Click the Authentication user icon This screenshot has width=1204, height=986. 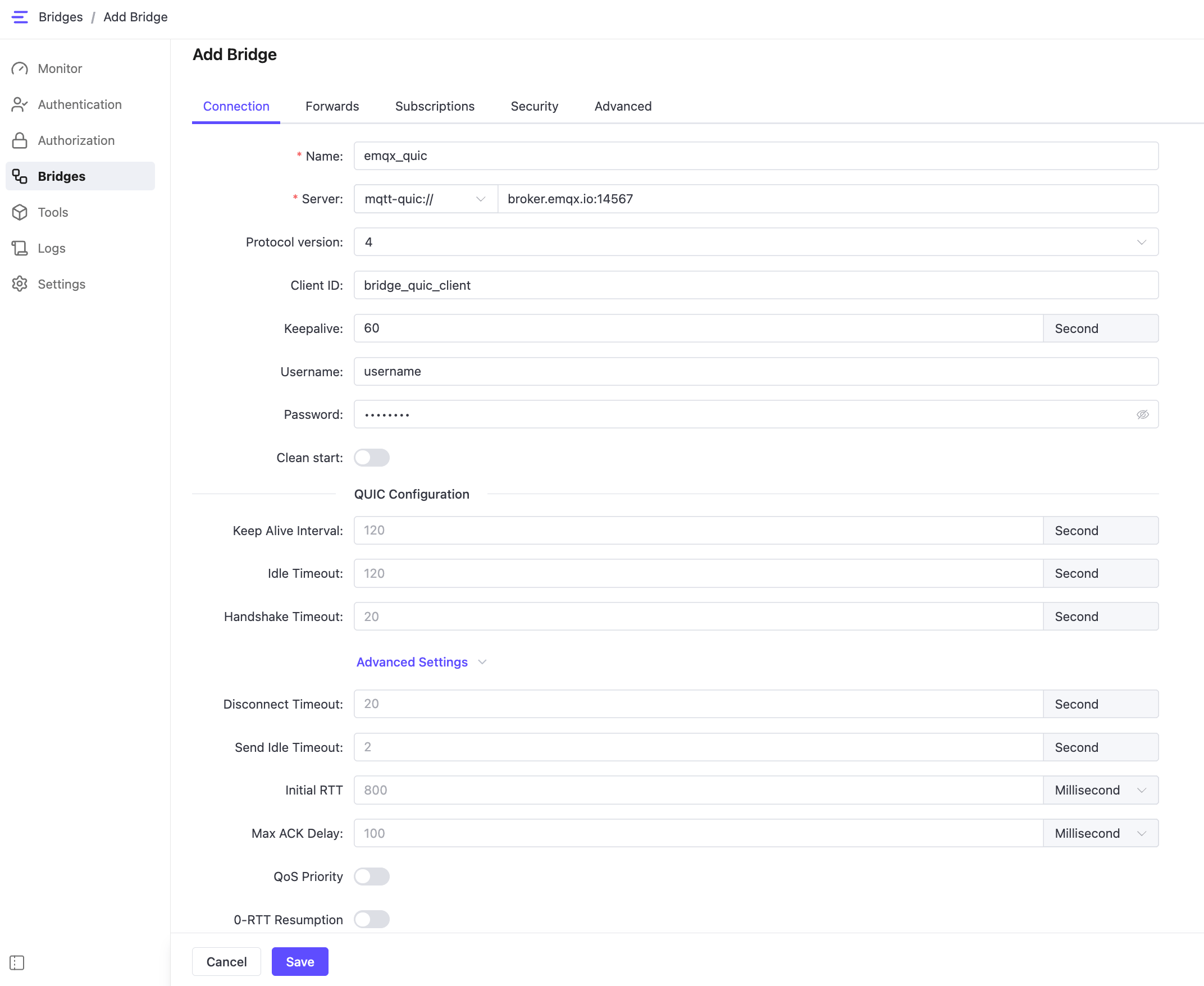[x=20, y=104]
